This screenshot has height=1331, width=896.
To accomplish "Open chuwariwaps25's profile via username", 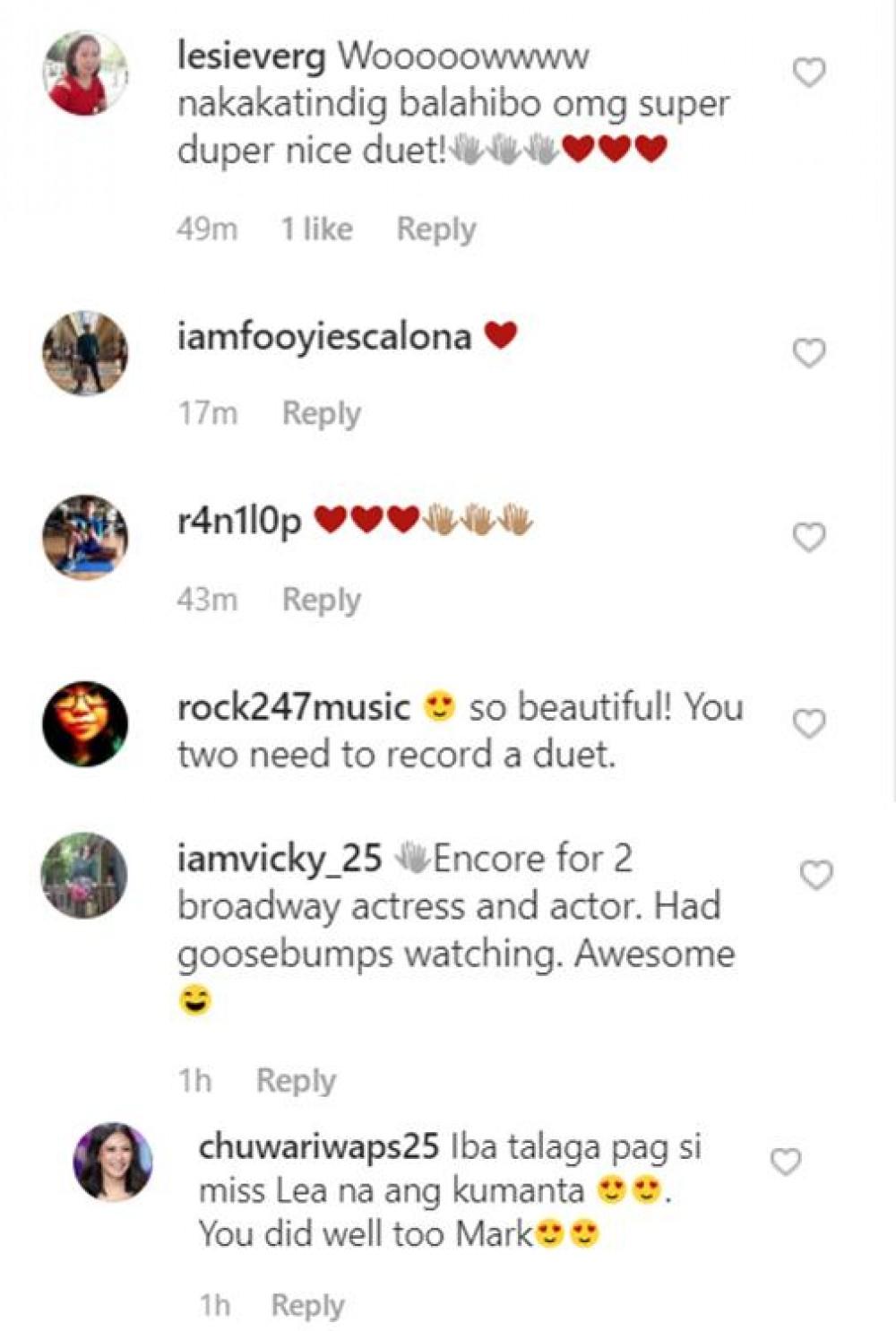I will (x=319, y=1146).
